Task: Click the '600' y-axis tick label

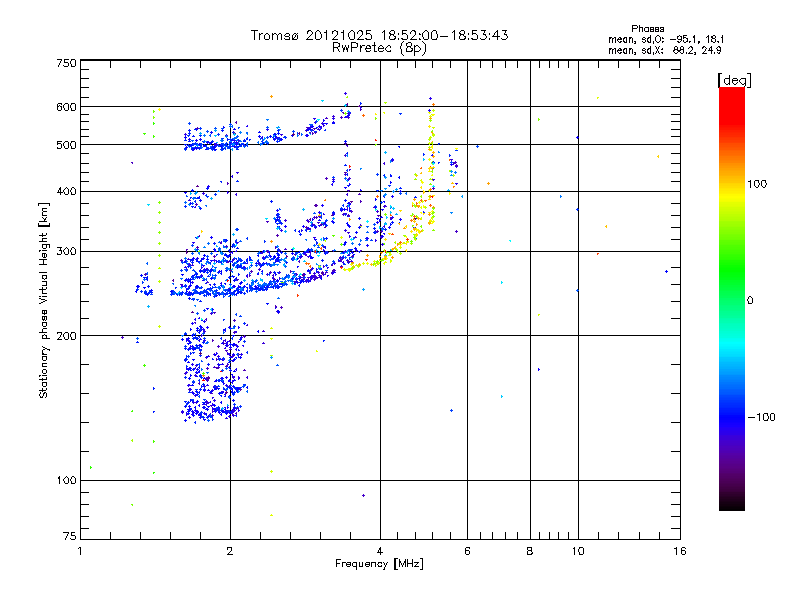Action: (x=66, y=107)
